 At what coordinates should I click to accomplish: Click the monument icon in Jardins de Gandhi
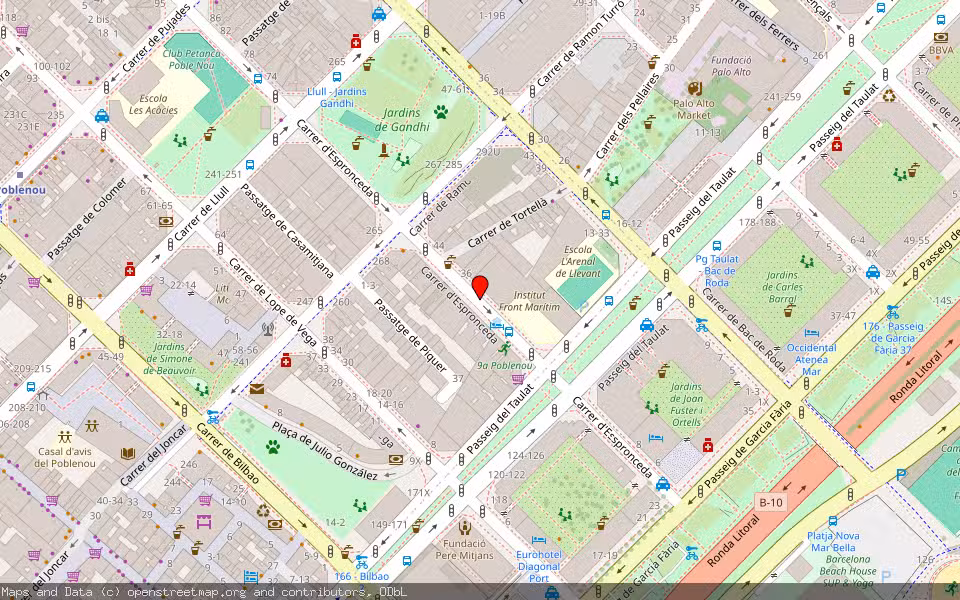tap(384, 150)
